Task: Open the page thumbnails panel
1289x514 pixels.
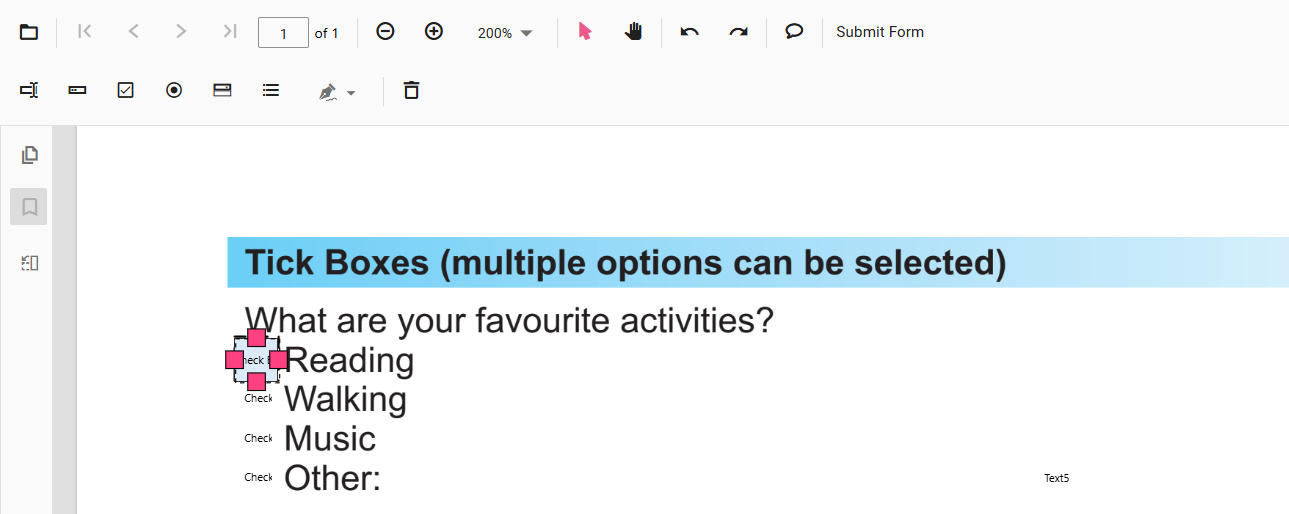Action: pyautogui.click(x=30, y=154)
